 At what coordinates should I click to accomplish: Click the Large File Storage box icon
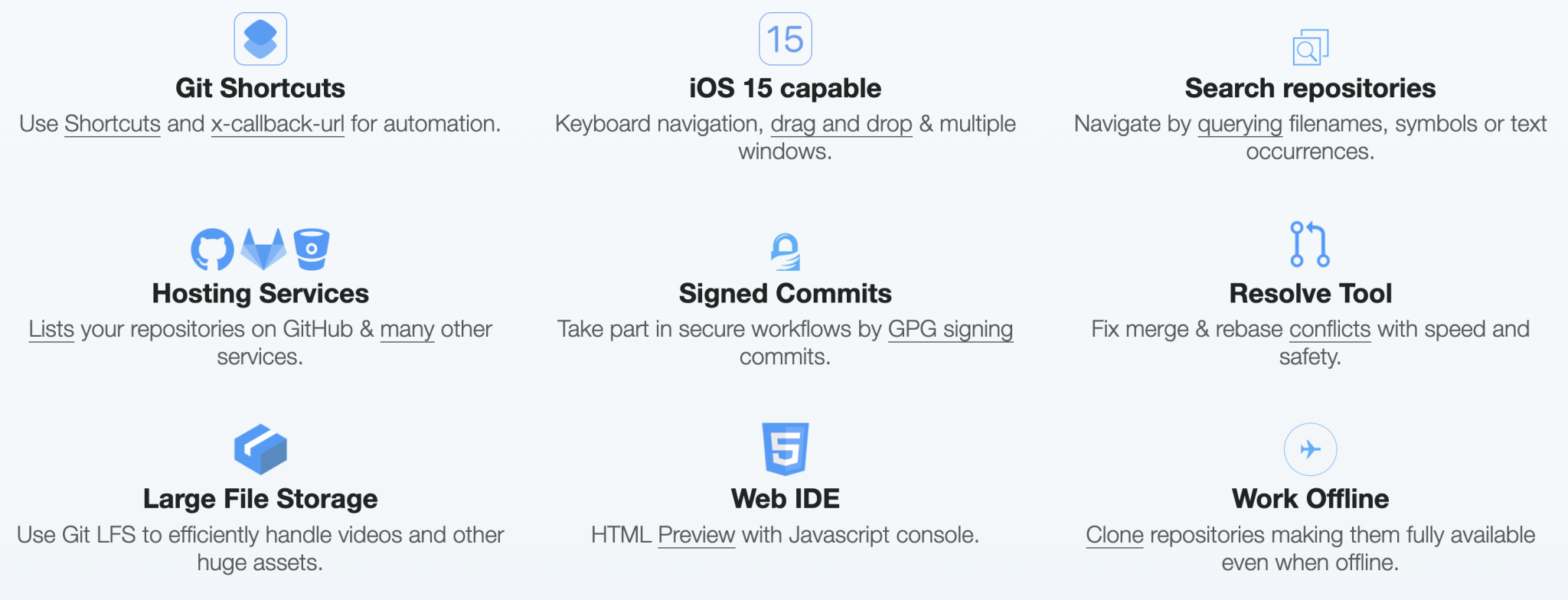coord(260,449)
